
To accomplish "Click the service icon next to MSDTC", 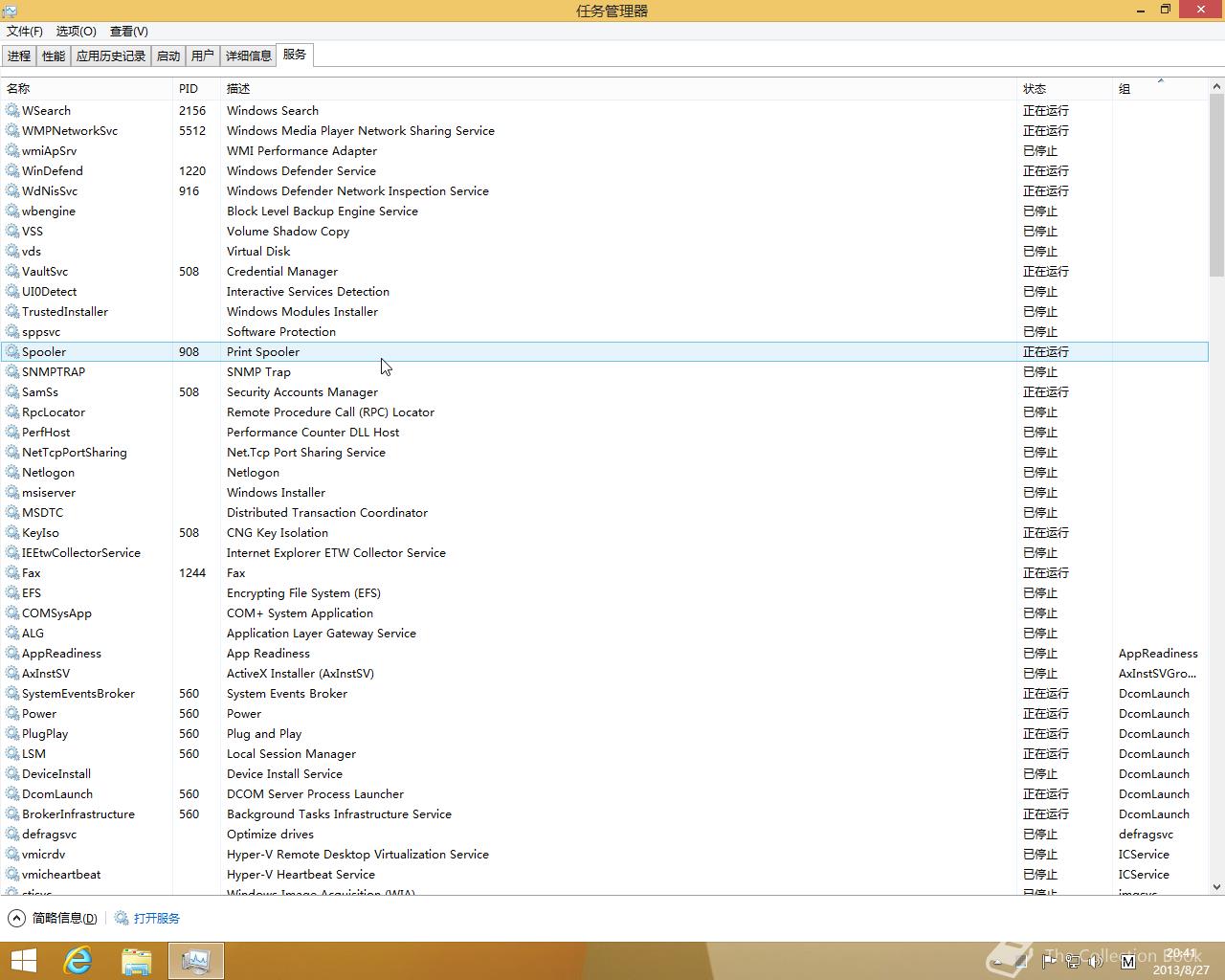I will tap(12, 513).
